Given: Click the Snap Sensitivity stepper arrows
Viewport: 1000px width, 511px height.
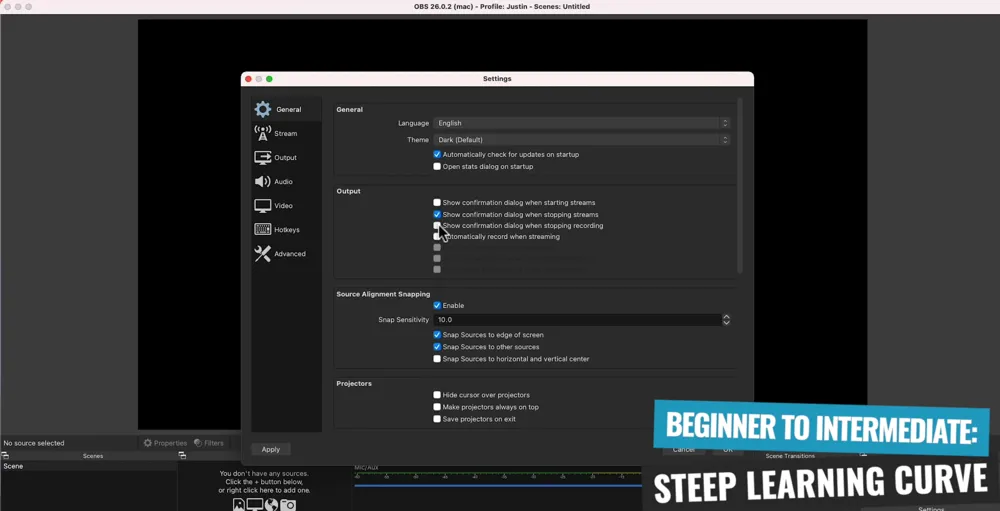Looking at the screenshot, I should (726, 320).
